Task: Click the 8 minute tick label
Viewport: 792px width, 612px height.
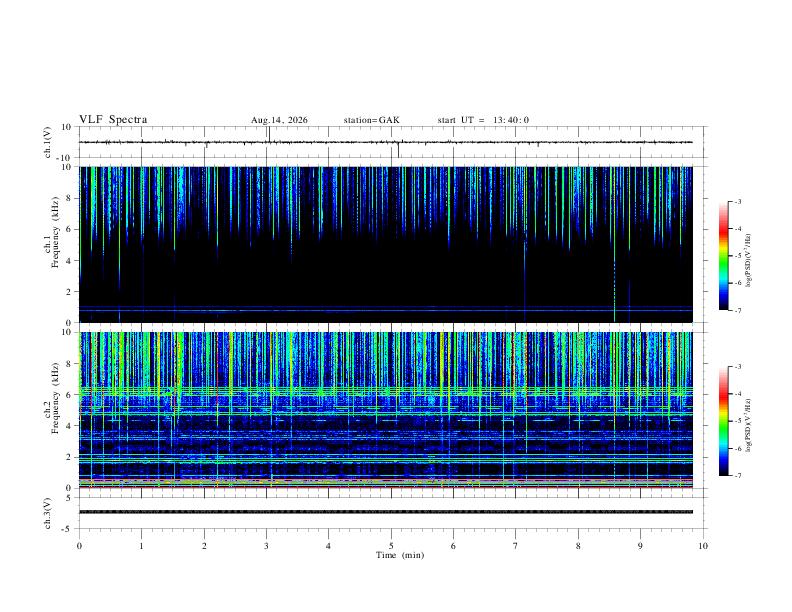Action: (x=578, y=546)
